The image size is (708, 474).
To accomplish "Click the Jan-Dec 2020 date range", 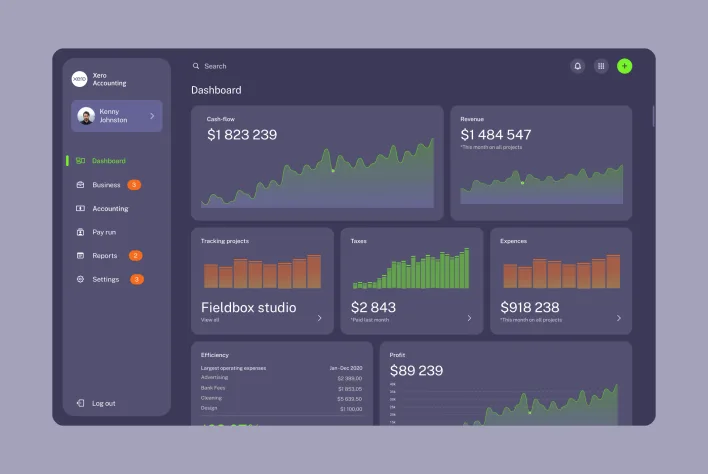I will tap(346, 368).
